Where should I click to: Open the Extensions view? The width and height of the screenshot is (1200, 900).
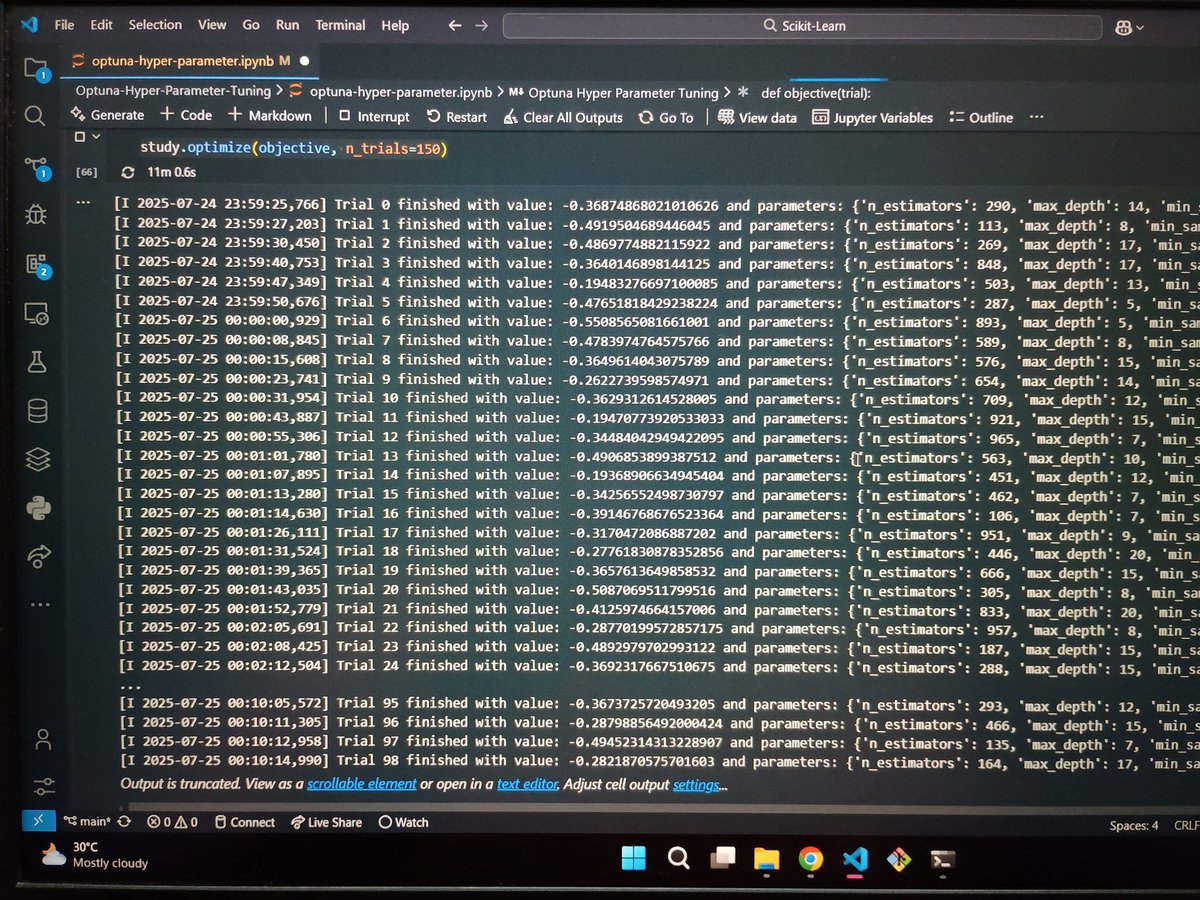(37, 264)
